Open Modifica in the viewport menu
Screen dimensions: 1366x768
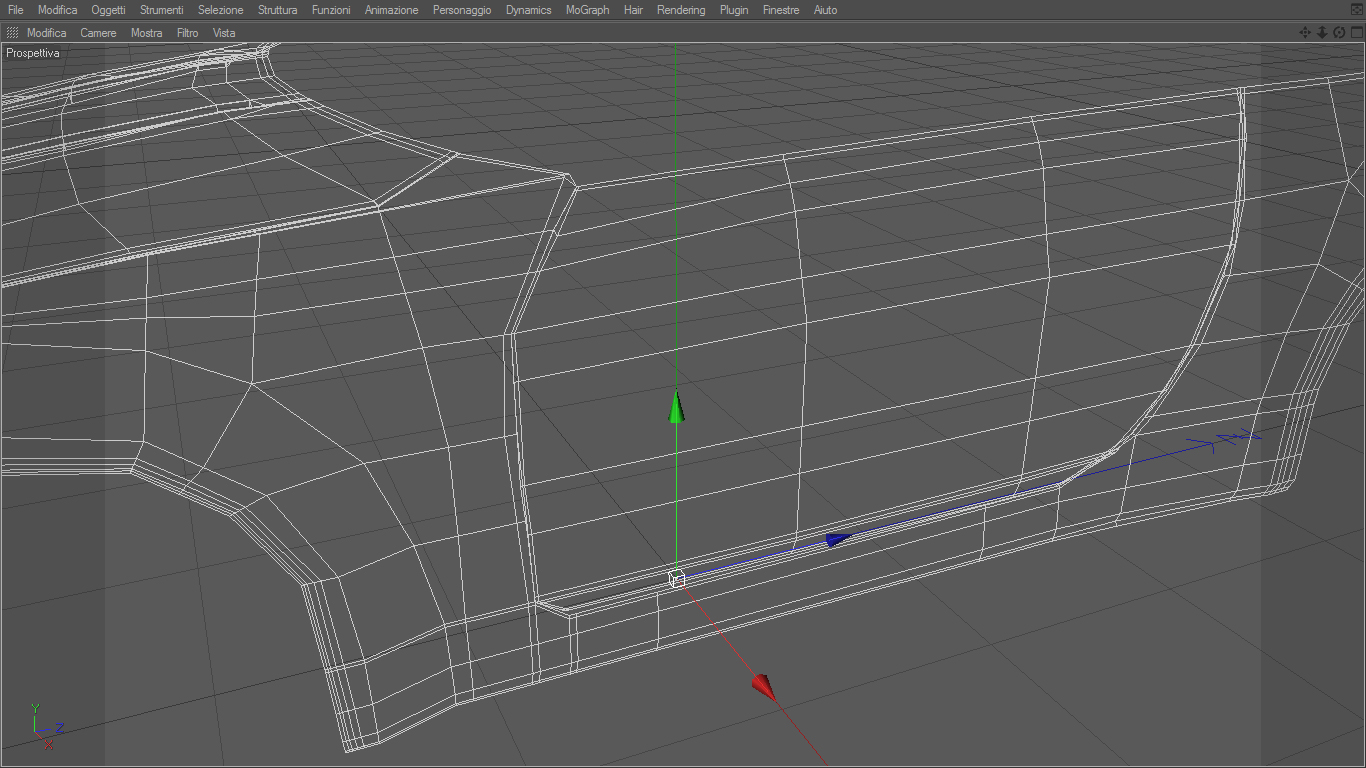(x=47, y=33)
